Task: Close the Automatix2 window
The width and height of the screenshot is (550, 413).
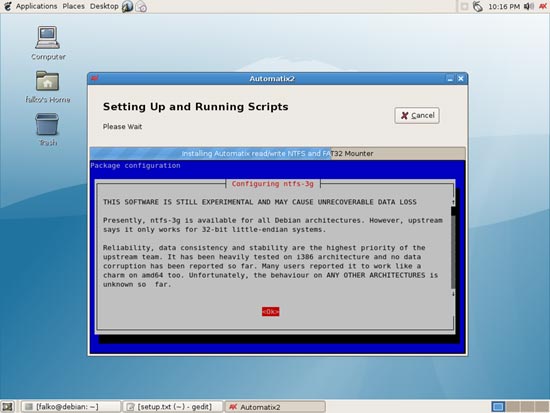Action: (461, 79)
